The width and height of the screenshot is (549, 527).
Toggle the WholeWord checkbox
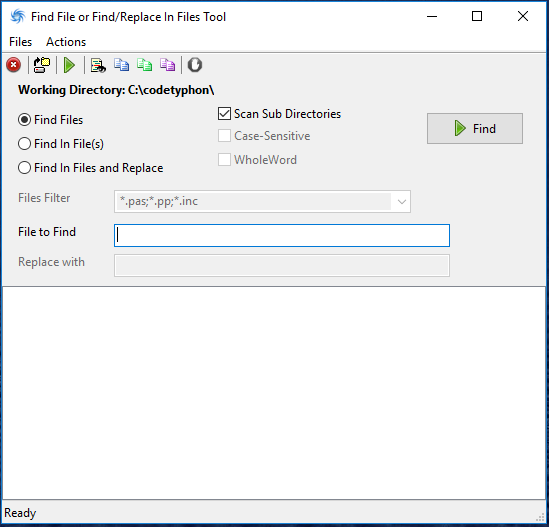[224, 160]
